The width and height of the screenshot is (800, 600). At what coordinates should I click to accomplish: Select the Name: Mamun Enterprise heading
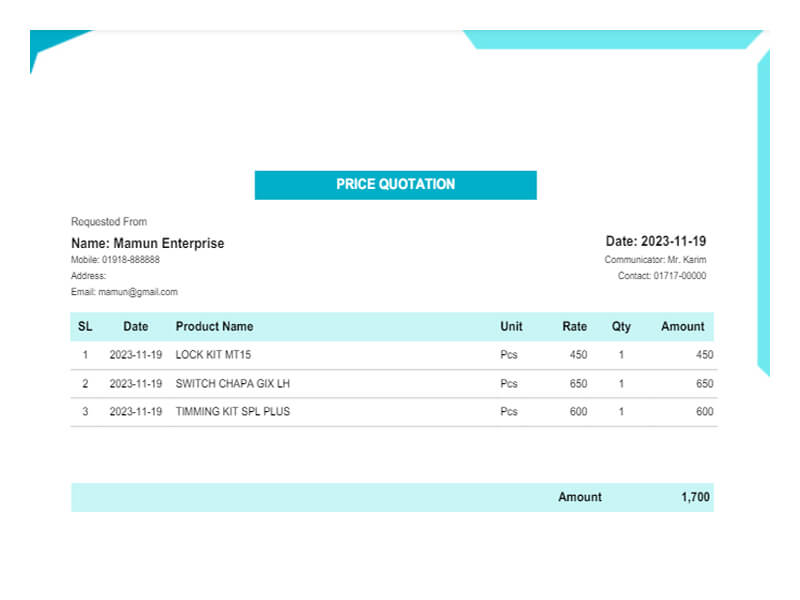click(147, 243)
